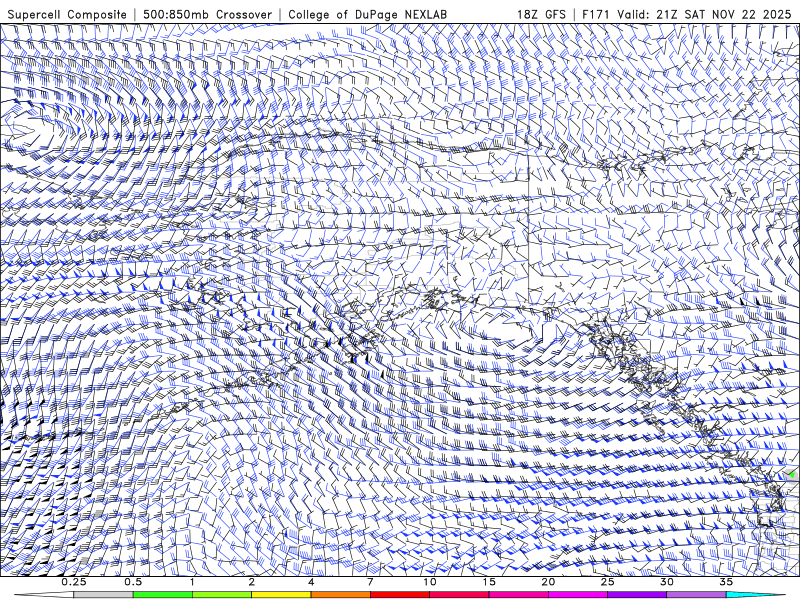Image resolution: width=800 pixels, height=600 pixels.
Task: Click the "F171" forecast hour label
Action: (x=596, y=14)
